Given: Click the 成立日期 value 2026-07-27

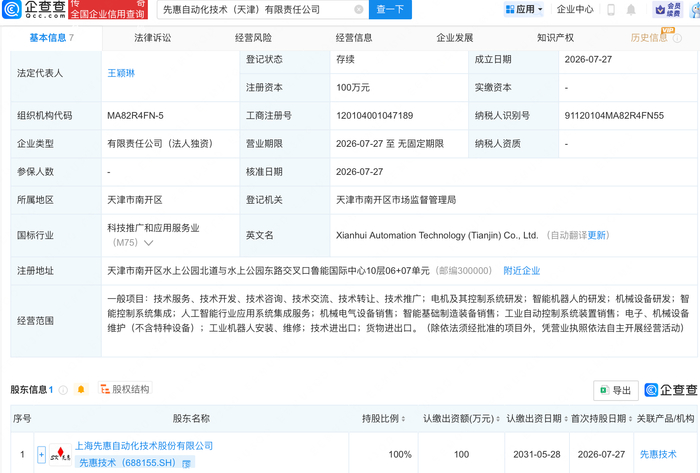Looking at the screenshot, I should (x=588, y=59).
